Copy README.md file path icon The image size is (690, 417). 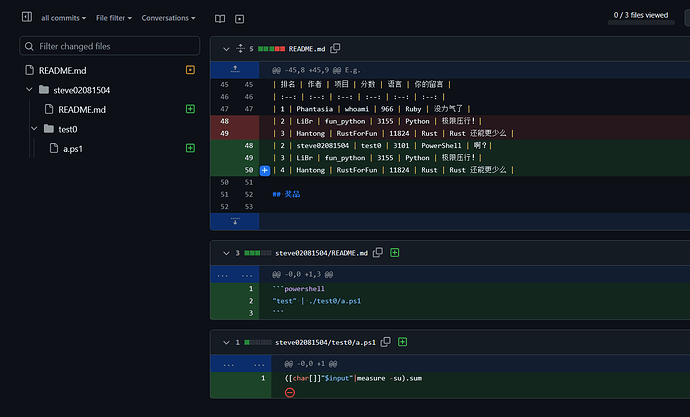(x=335, y=48)
